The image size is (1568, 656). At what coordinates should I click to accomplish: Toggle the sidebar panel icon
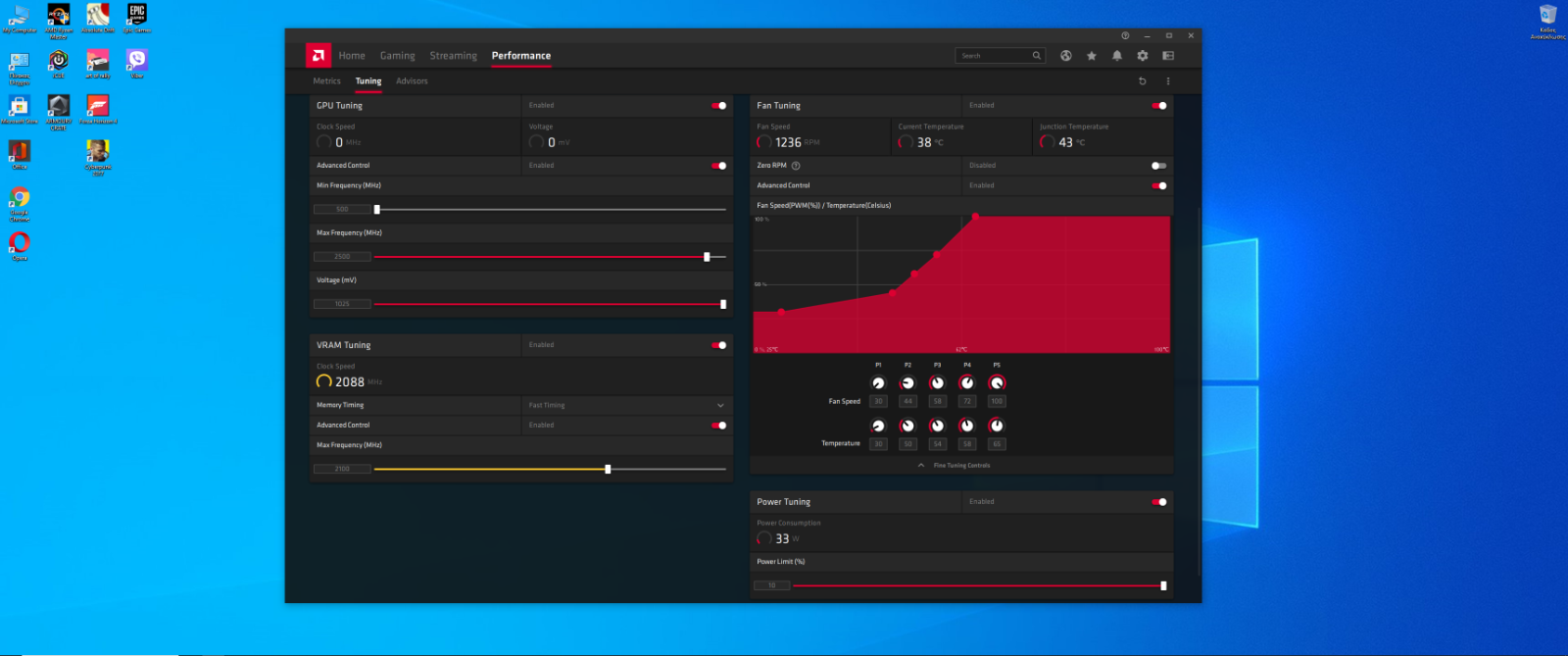click(x=1168, y=56)
